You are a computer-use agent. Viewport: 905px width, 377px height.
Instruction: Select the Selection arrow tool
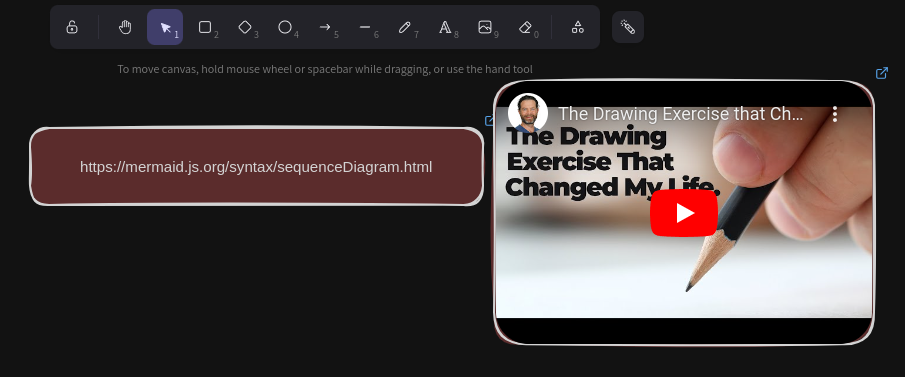click(x=165, y=27)
